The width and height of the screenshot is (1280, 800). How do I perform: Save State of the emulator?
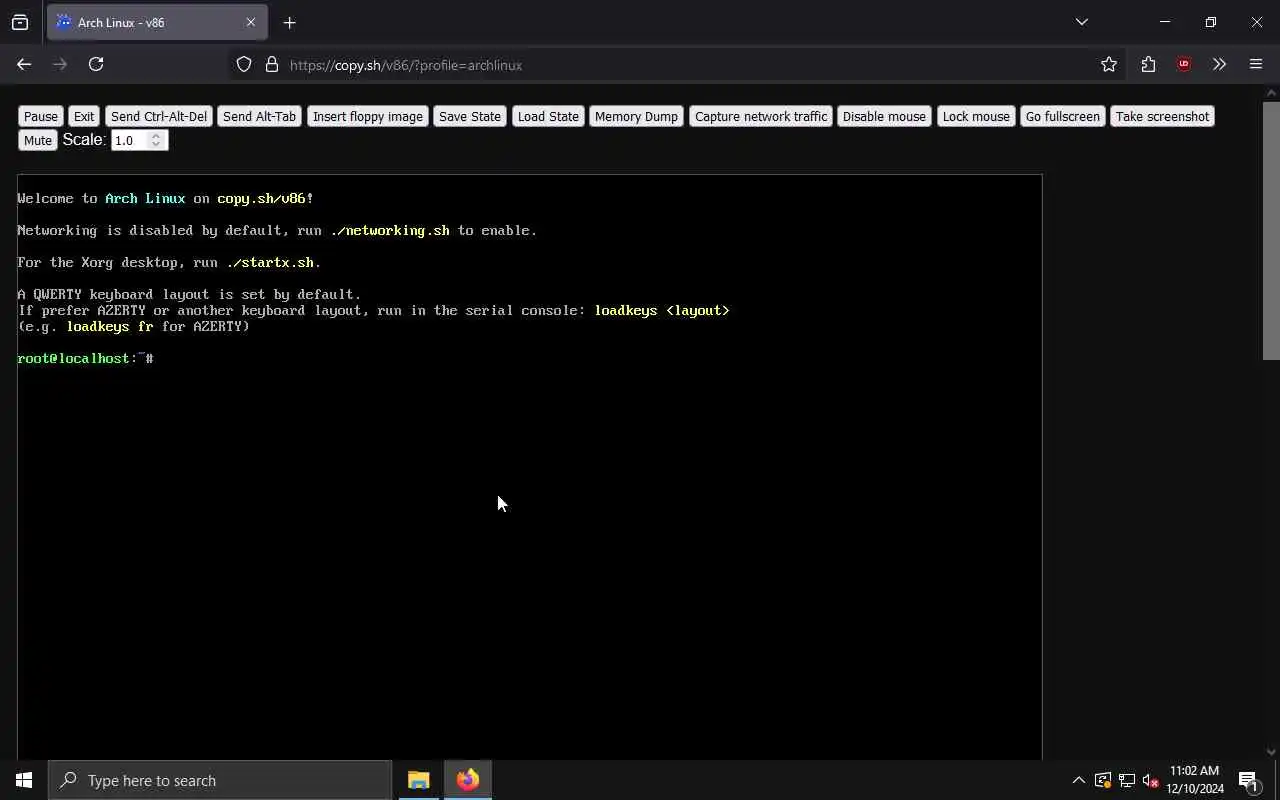point(470,116)
